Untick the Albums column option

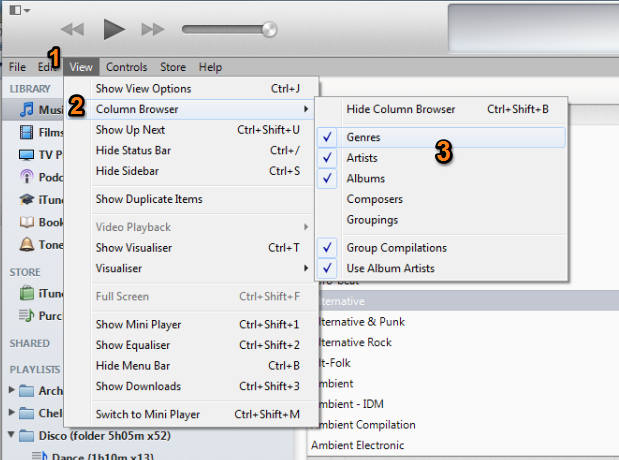pyautogui.click(x=441, y=178)
